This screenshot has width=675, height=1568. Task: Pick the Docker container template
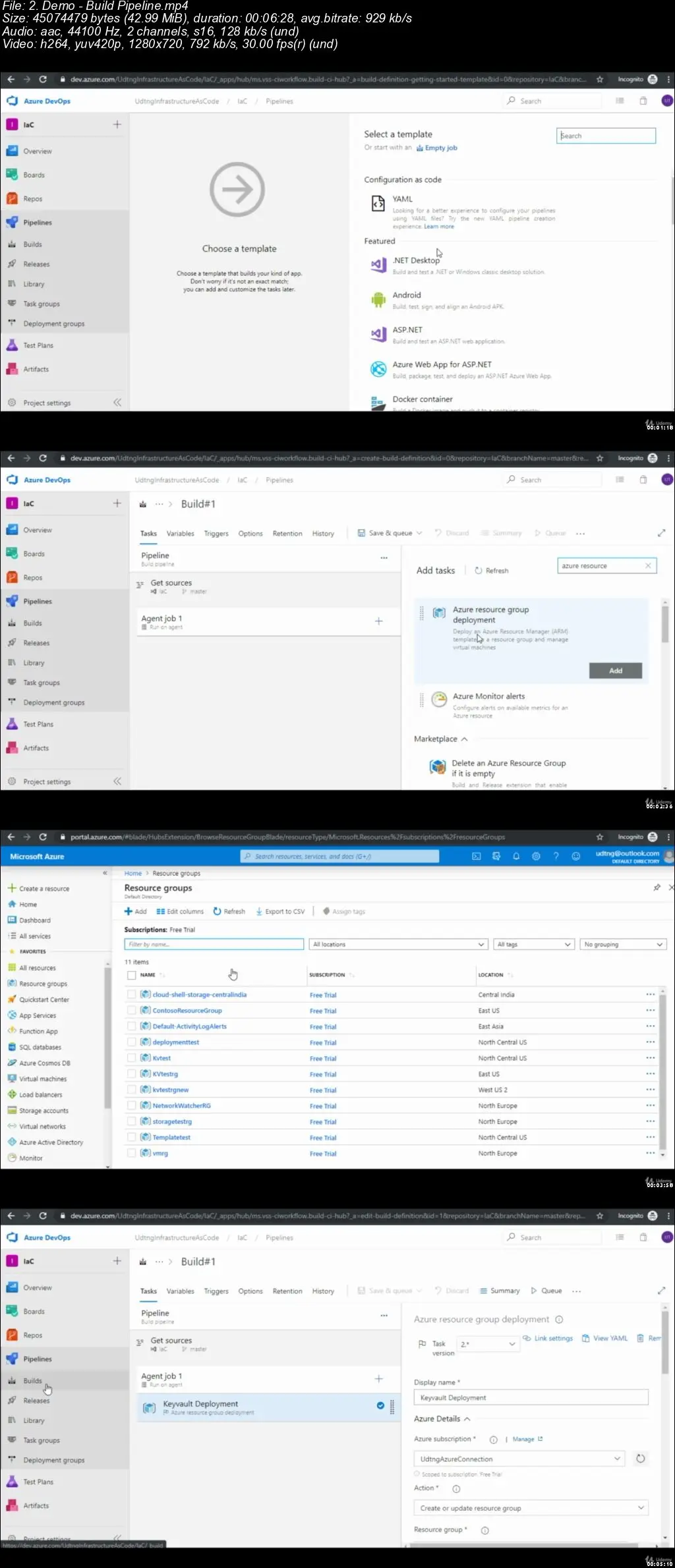coord(423,399)
